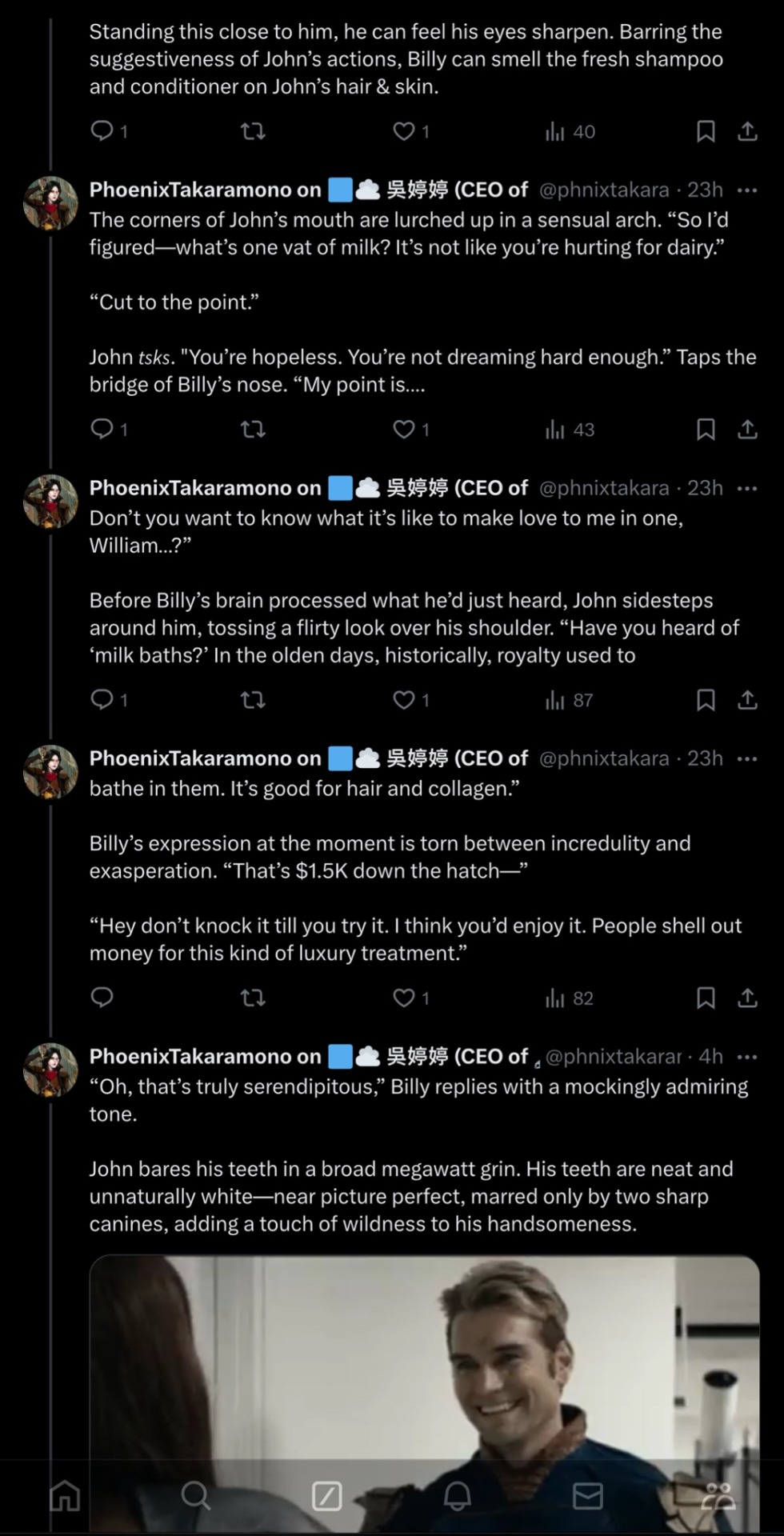The image size is (784, 1536).
Task: Repost the tweet with 40 views
Action: 253,131
